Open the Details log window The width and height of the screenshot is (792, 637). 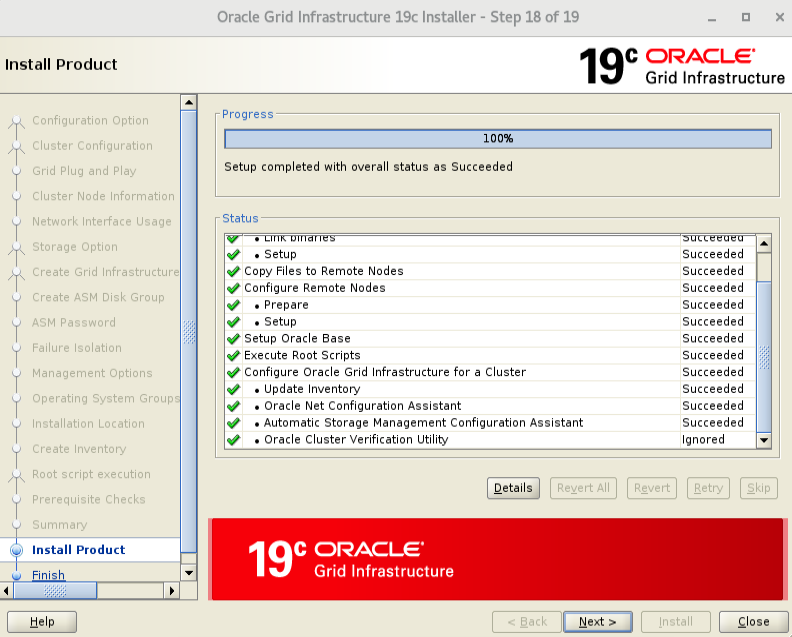513,488
